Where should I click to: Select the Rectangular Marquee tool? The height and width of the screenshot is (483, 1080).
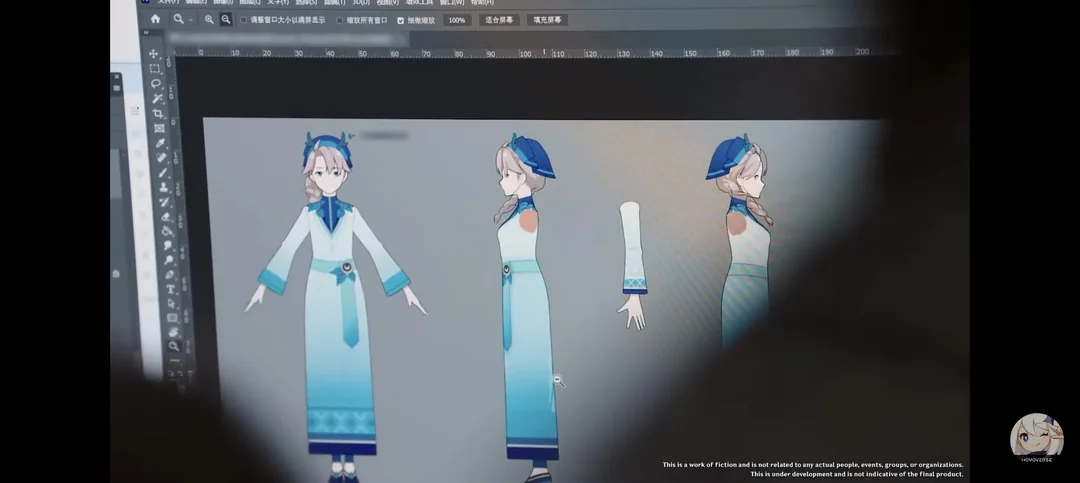tap(155, 68)
